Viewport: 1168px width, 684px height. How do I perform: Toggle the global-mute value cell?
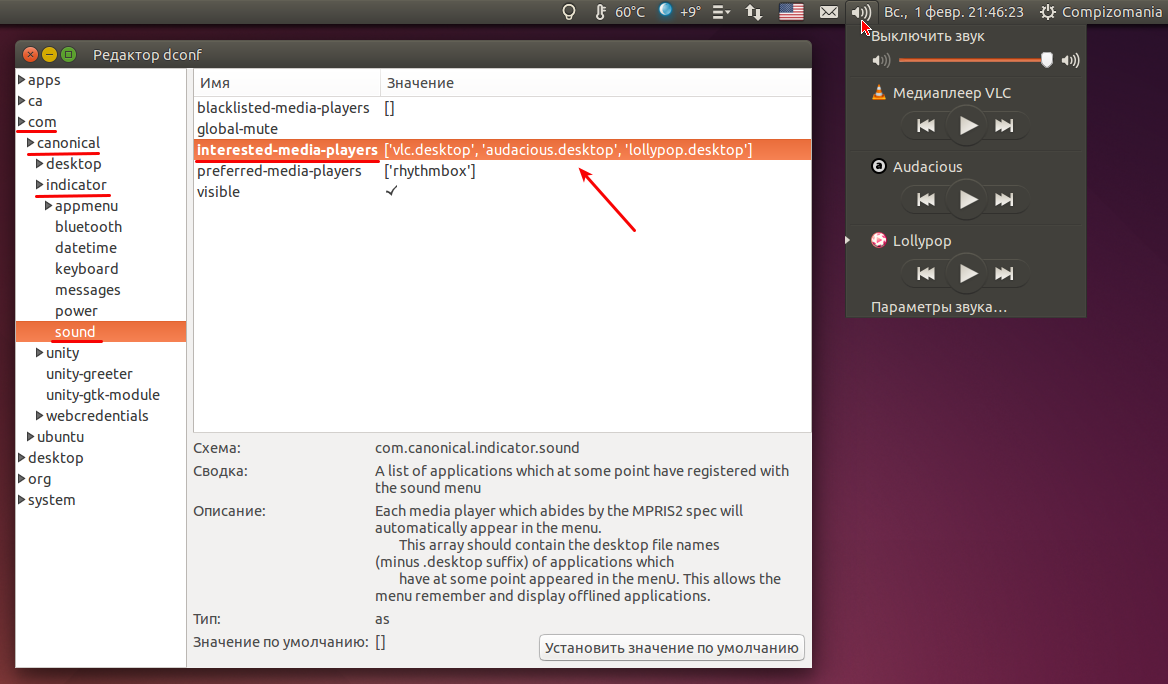coord(595,128)
